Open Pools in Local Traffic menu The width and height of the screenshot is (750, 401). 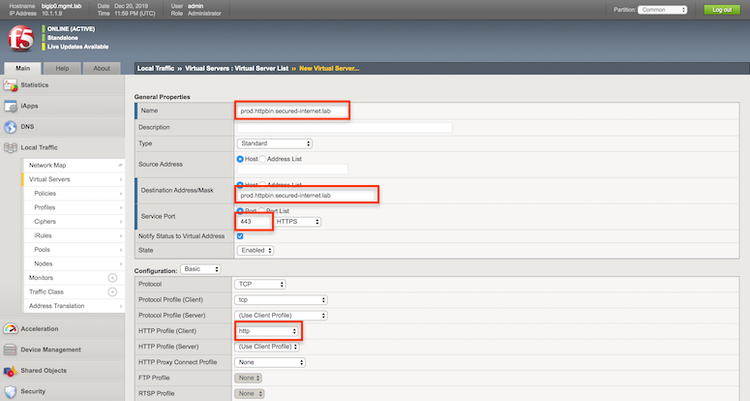click(x=44, y=250)
